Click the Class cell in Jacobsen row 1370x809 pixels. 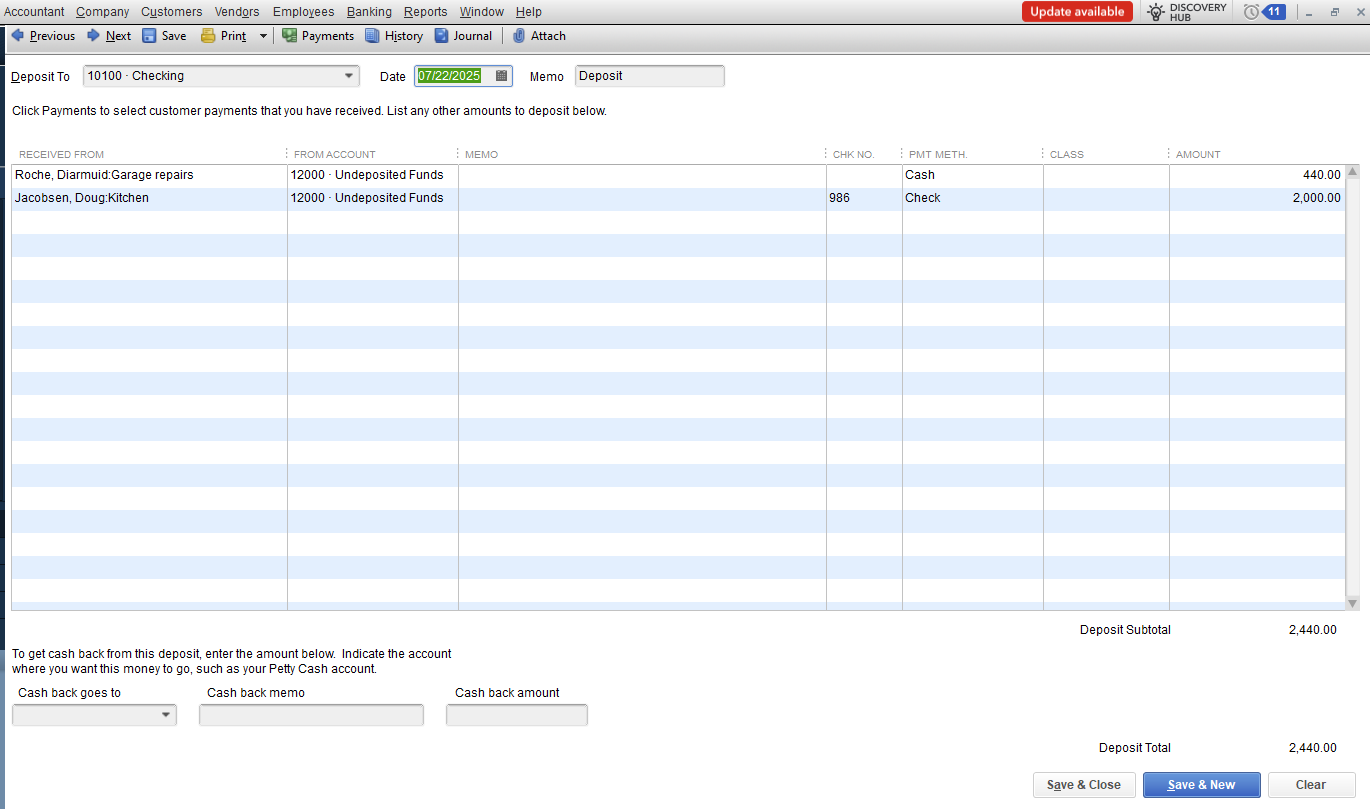coord(1106,198)
